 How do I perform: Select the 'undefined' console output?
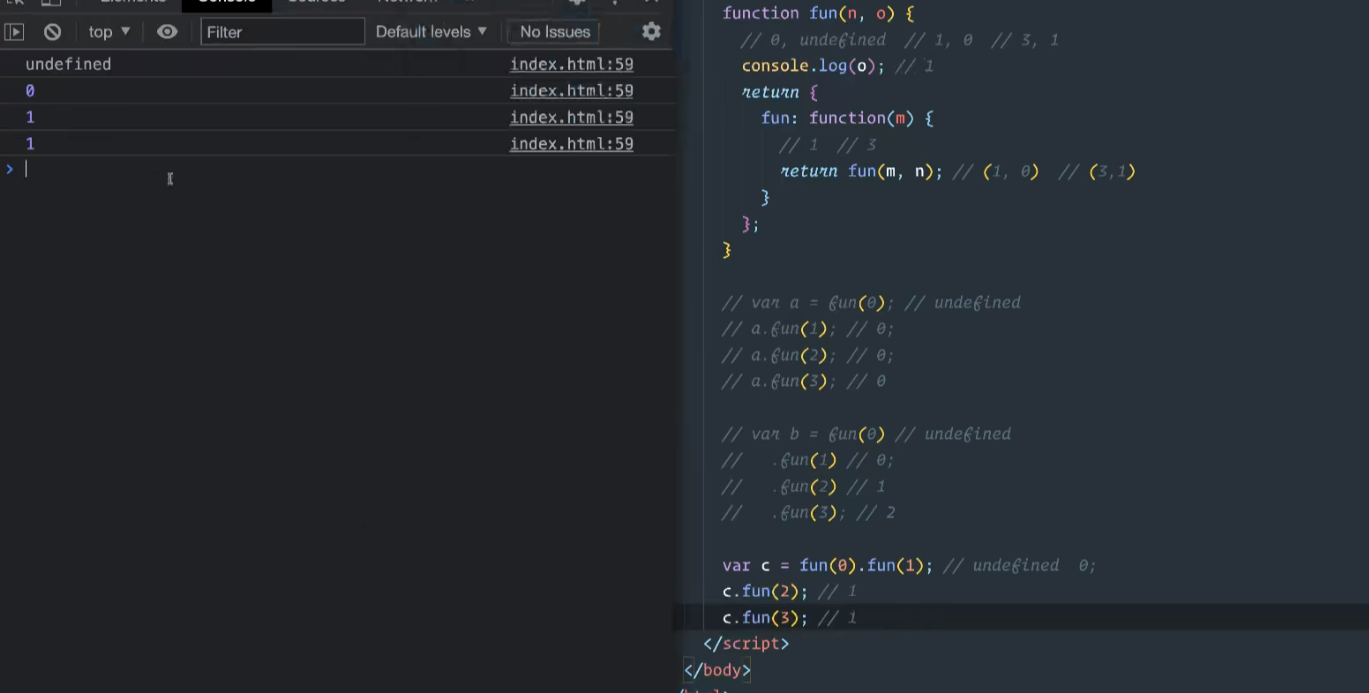[x=68, y=64]
